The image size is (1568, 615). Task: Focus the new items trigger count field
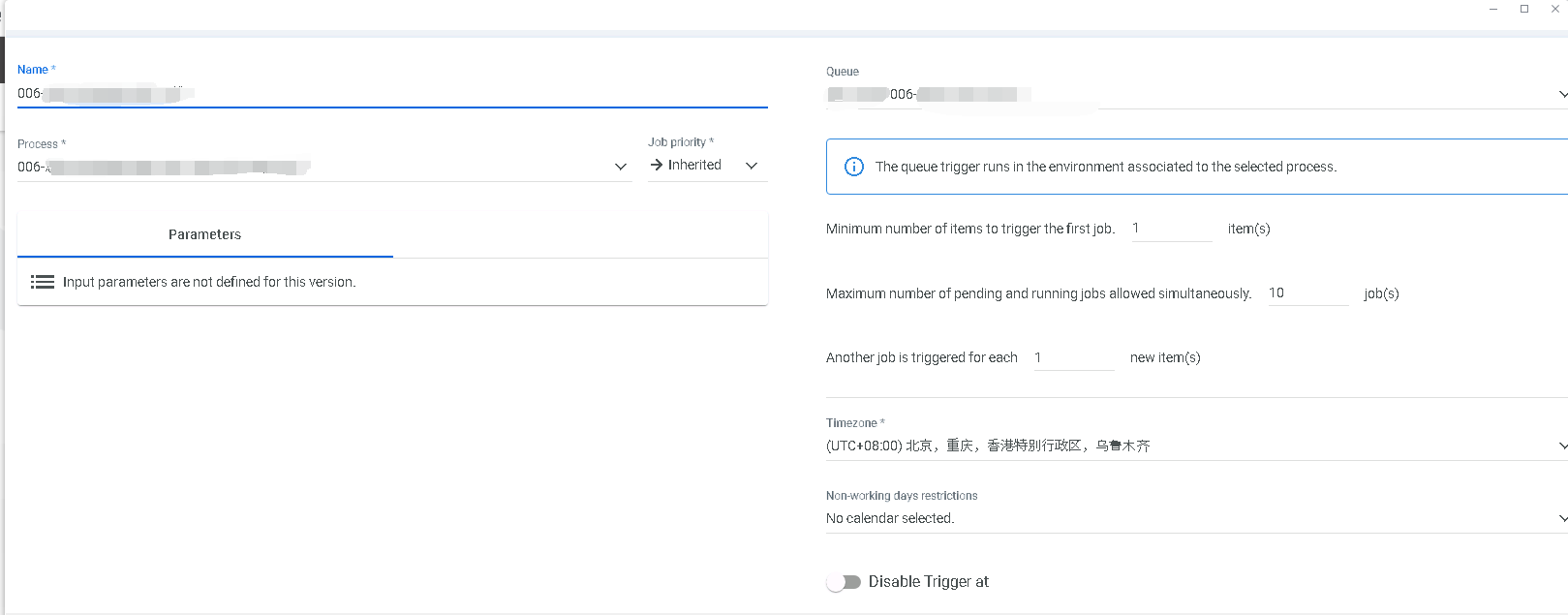coord(1073,358)
